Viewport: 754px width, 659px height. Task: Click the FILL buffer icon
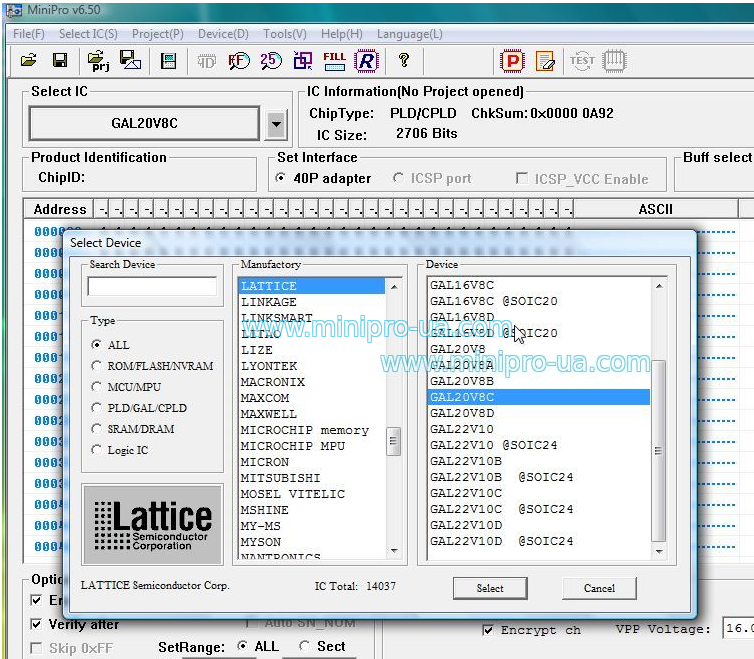(x=334, y=61)
